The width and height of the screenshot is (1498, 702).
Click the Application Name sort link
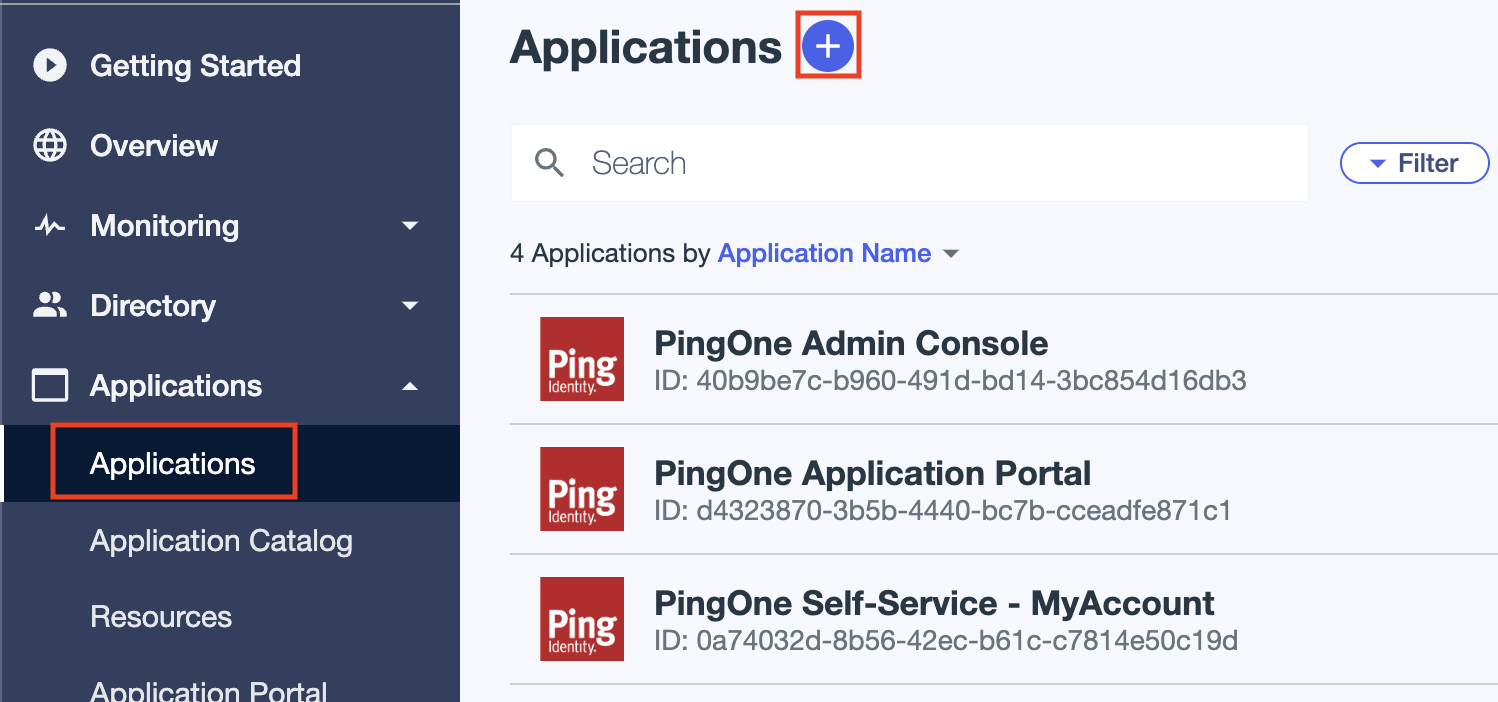click(825, 254)
